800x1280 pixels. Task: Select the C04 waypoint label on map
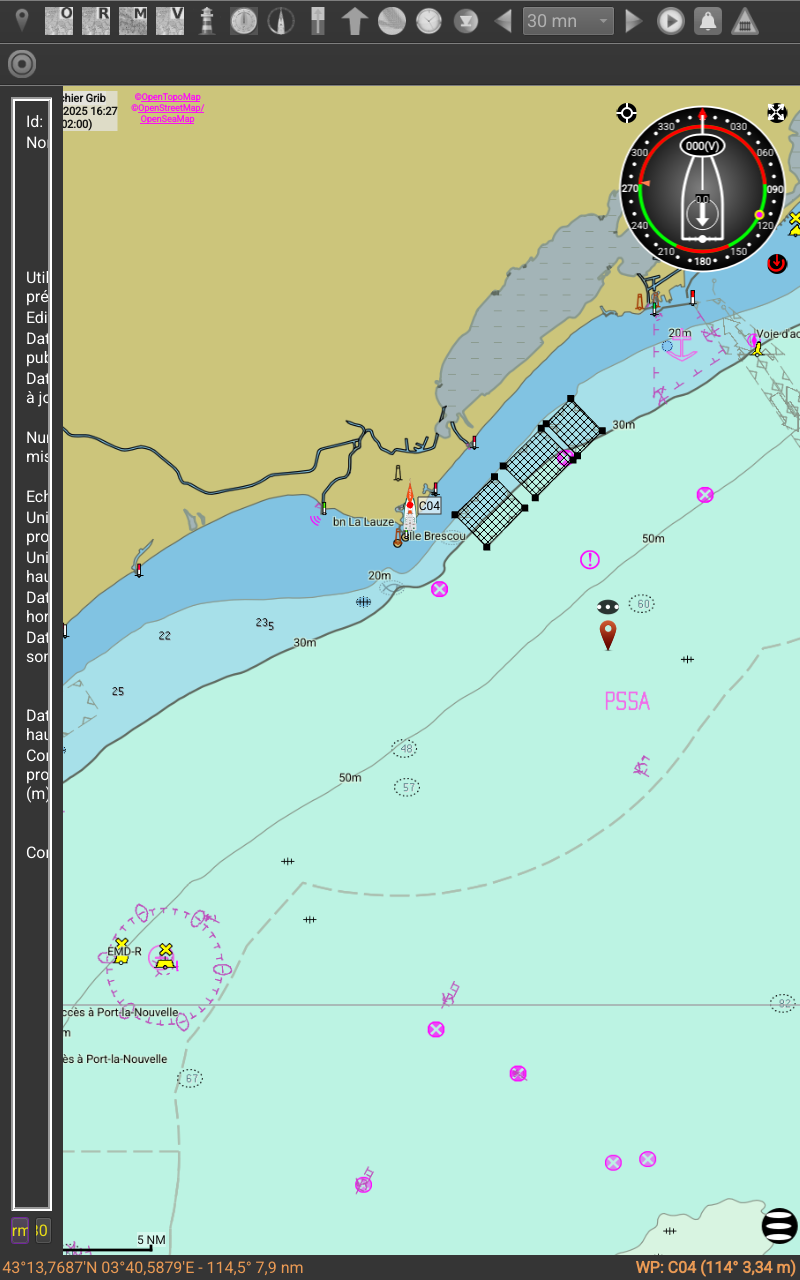click(x=429, y=506)
